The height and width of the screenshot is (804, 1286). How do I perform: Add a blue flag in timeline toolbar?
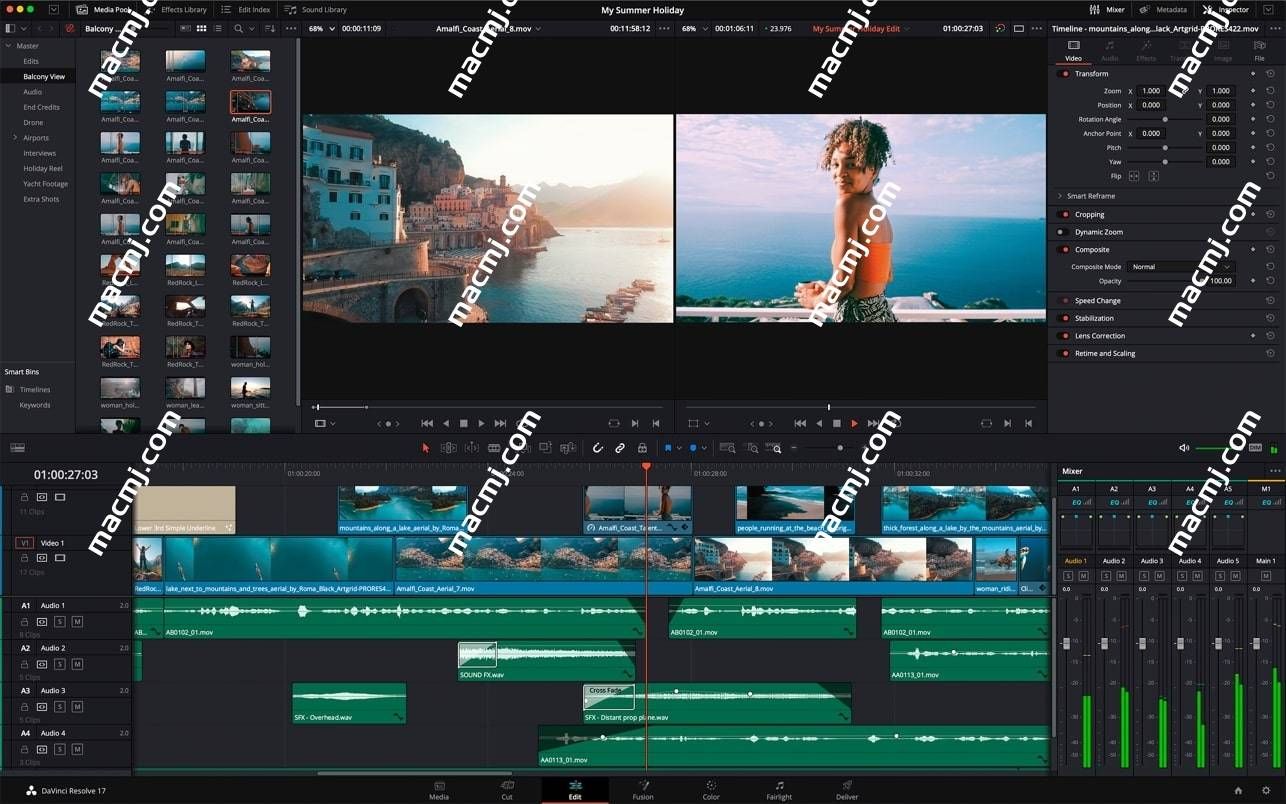coord(668,448)
